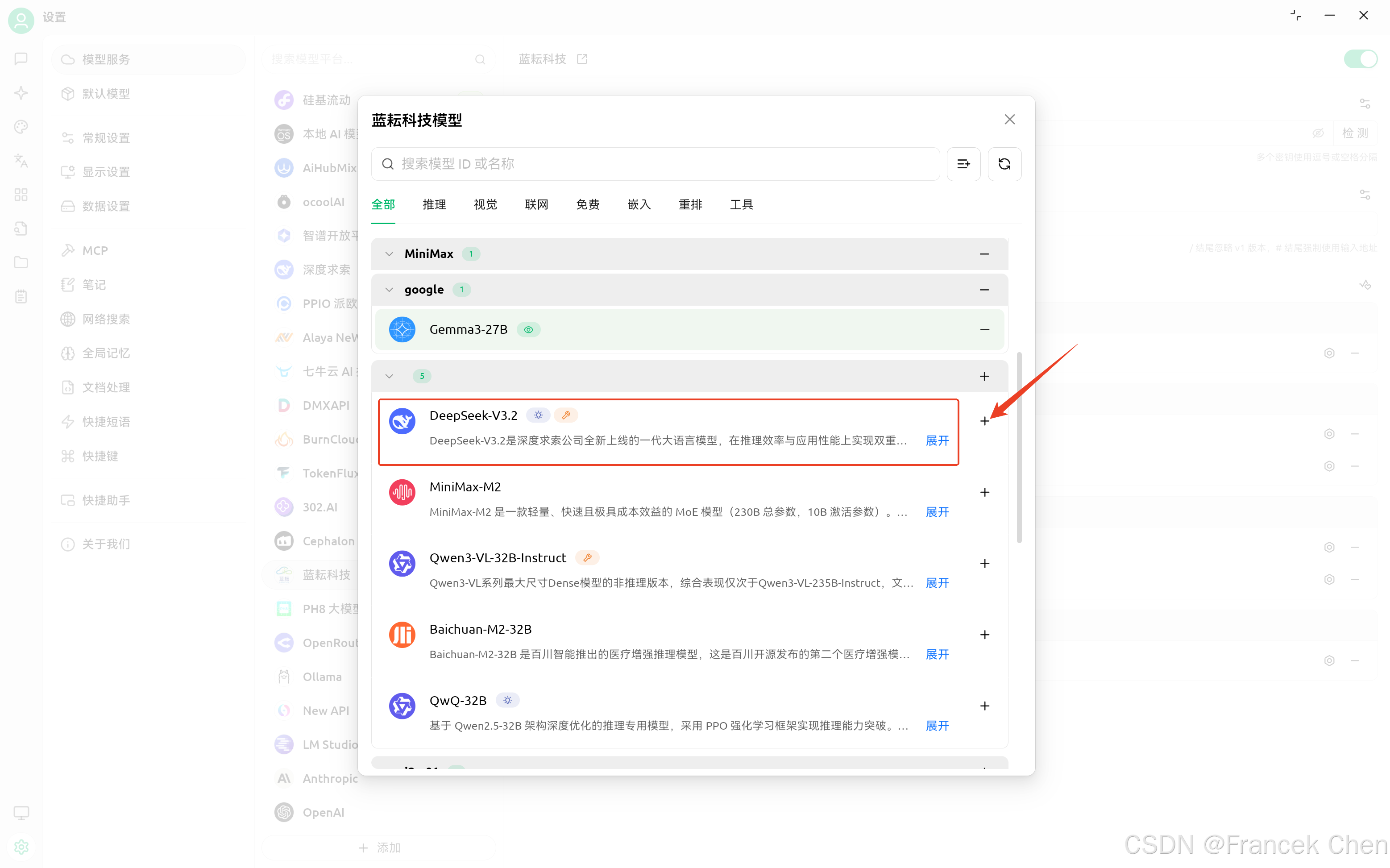Expand Baichuan-M2-32B description with 展开
The height and width of the screenshot is (868, 1390).
pos(937,654)
